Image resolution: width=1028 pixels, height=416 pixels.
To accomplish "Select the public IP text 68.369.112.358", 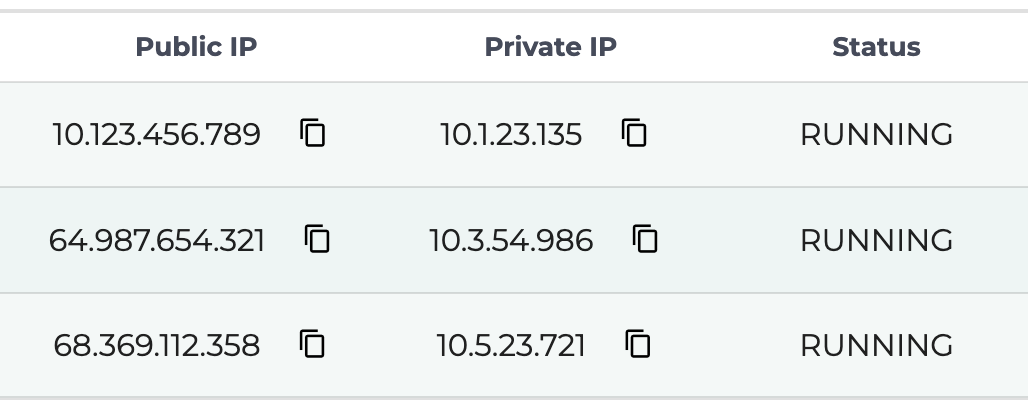I will (156, 346).
